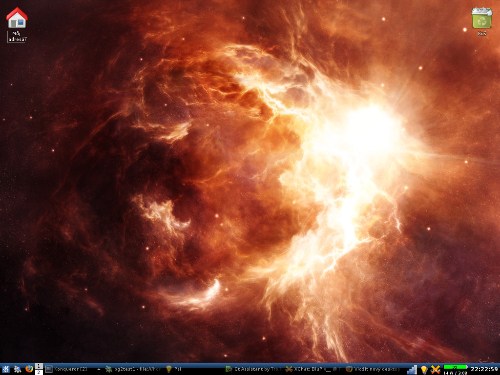Bring up the bug-icon taskbar window
The image size is (500, 375).
[x=133, y=369]
